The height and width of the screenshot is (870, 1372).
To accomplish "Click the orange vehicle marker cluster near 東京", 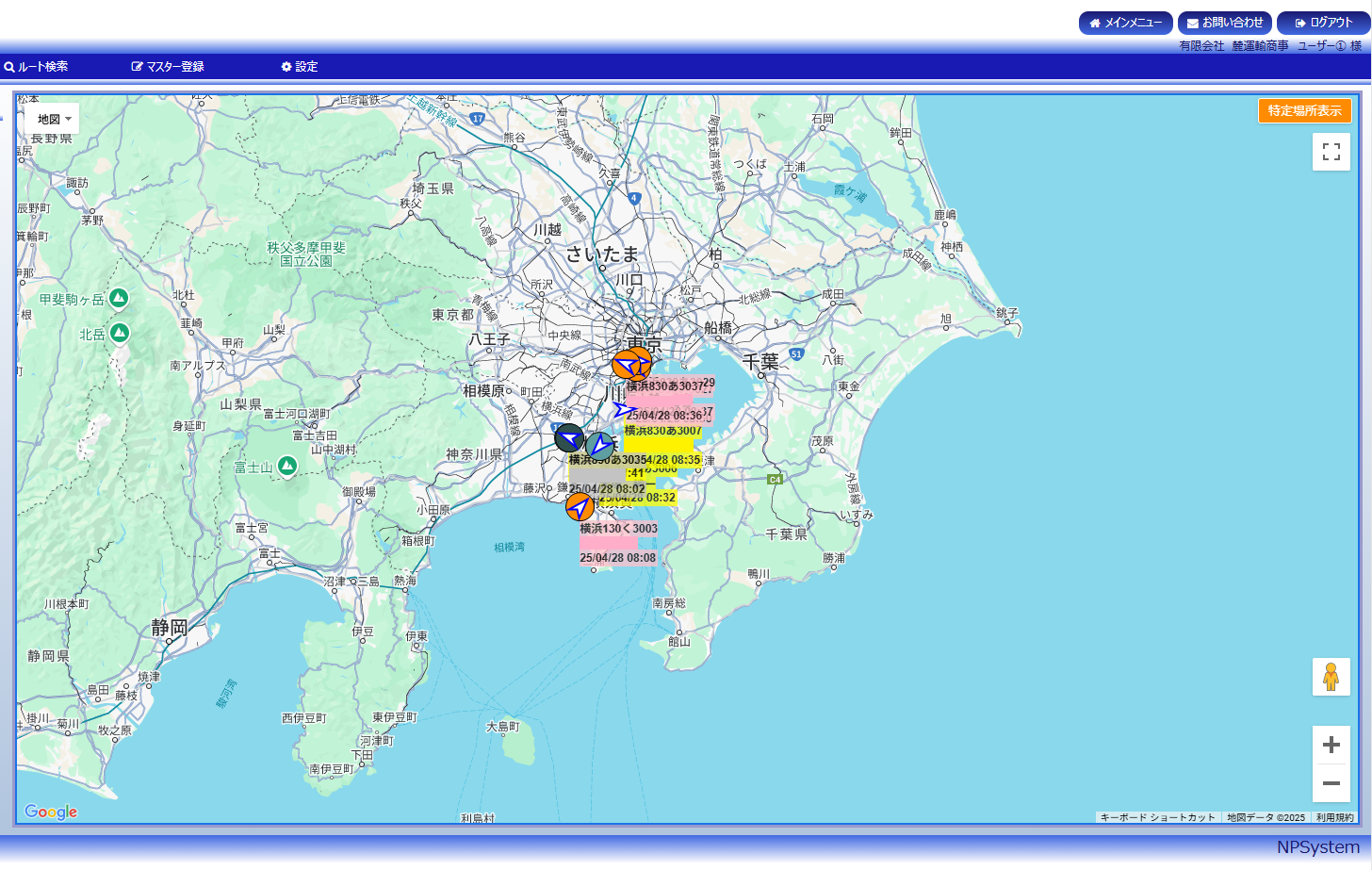I will [631, 363].
